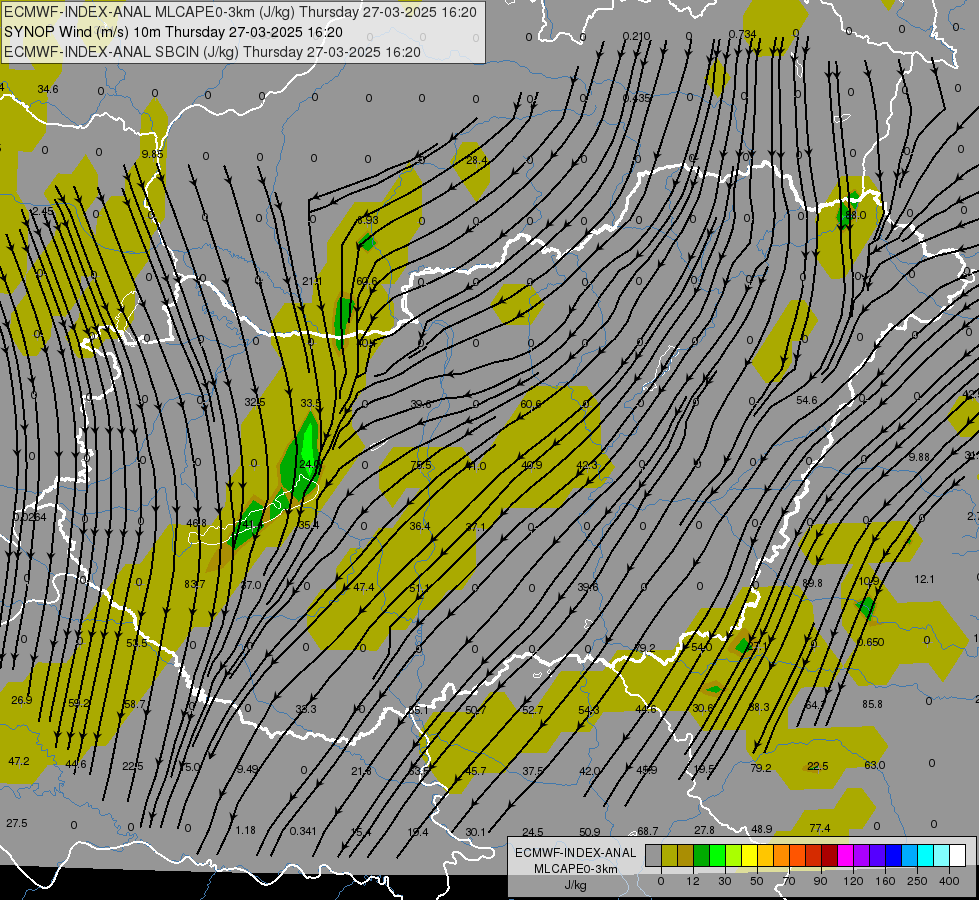Click the 250 label on the color scale
This screenshot has height=900, width=979.
pyautogui.click(x=917, y=881)
